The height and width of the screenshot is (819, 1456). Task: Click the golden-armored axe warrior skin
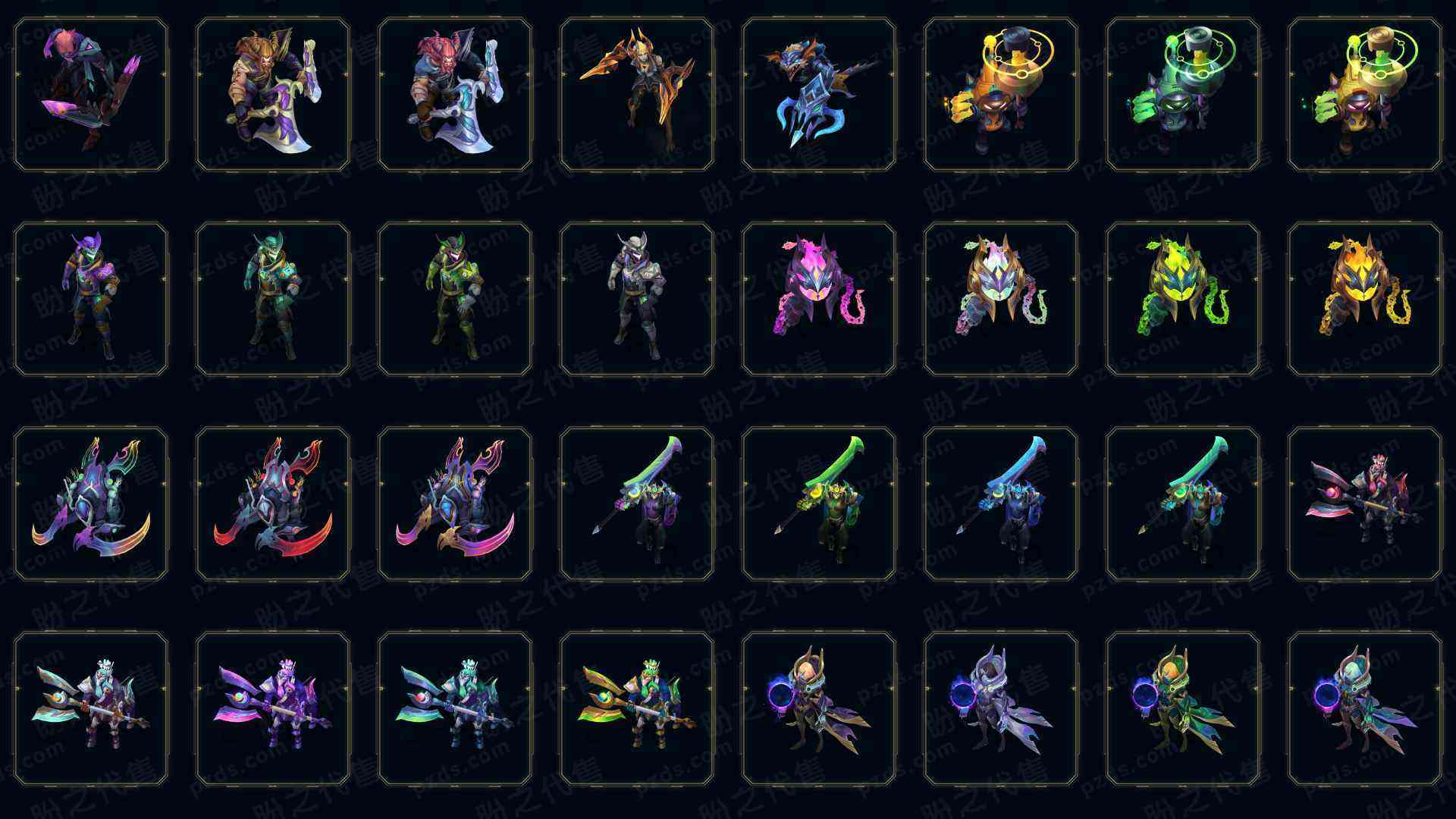tap(273, 95)
